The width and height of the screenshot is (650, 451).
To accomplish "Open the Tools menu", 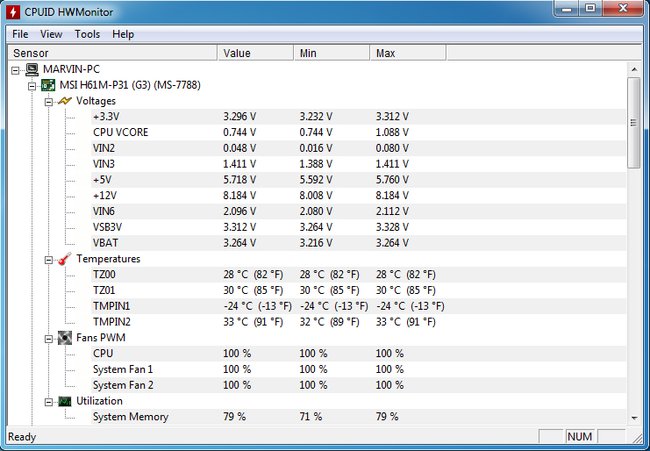I will (87, 34).
